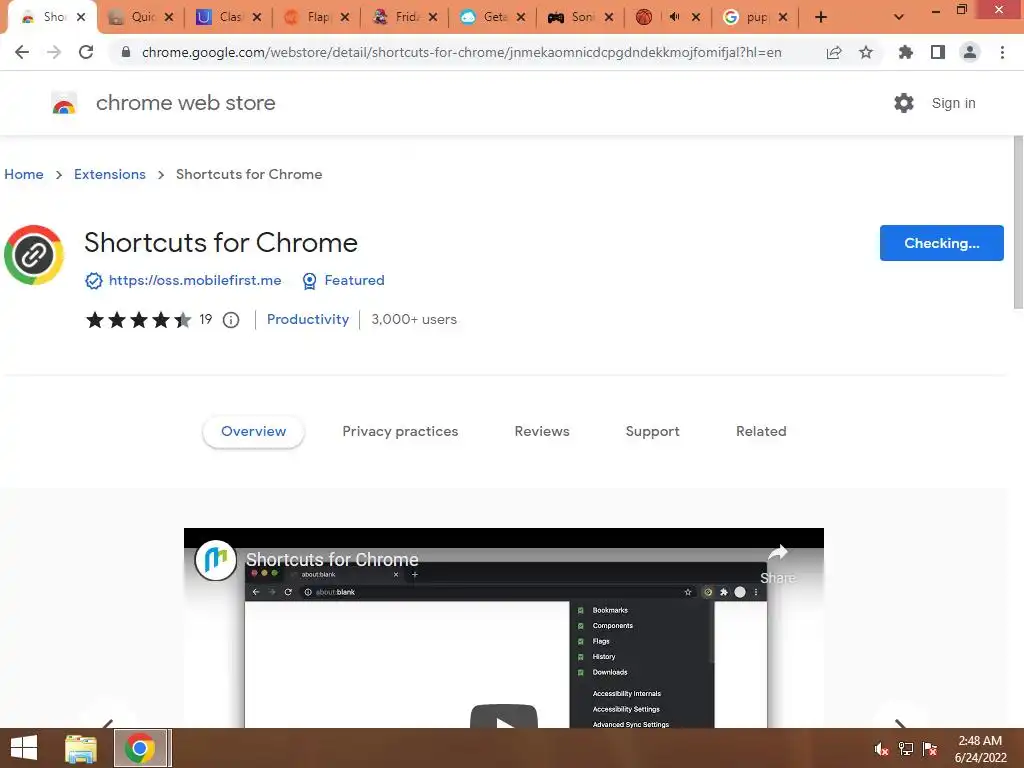Click the Shortcuts for Chrome extension icon
Screen dimensions: 1024x768
click(x=34, y=255)
